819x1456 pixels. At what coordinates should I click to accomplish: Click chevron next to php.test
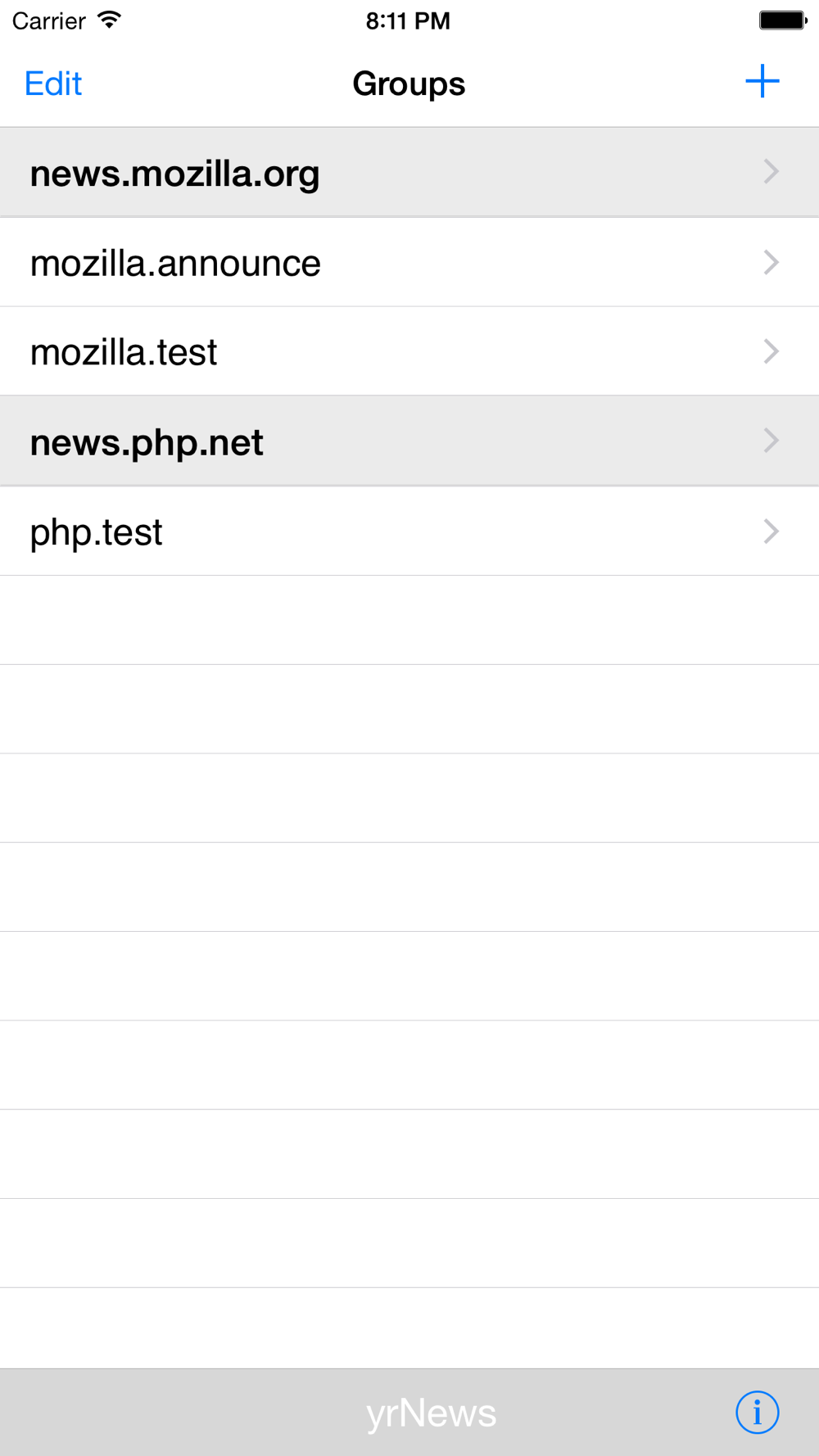[x=771, y=531]
